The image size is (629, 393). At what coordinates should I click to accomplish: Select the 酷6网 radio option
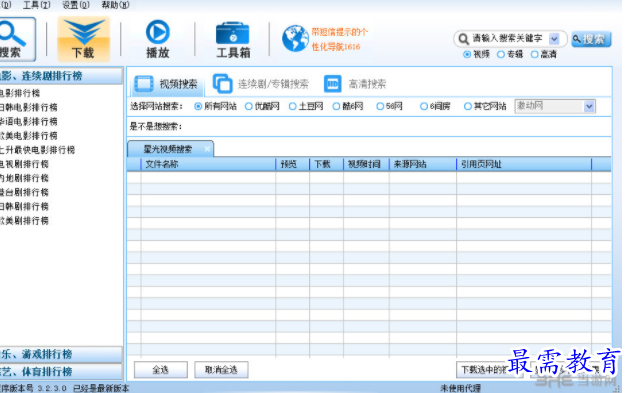coord(336,106)
